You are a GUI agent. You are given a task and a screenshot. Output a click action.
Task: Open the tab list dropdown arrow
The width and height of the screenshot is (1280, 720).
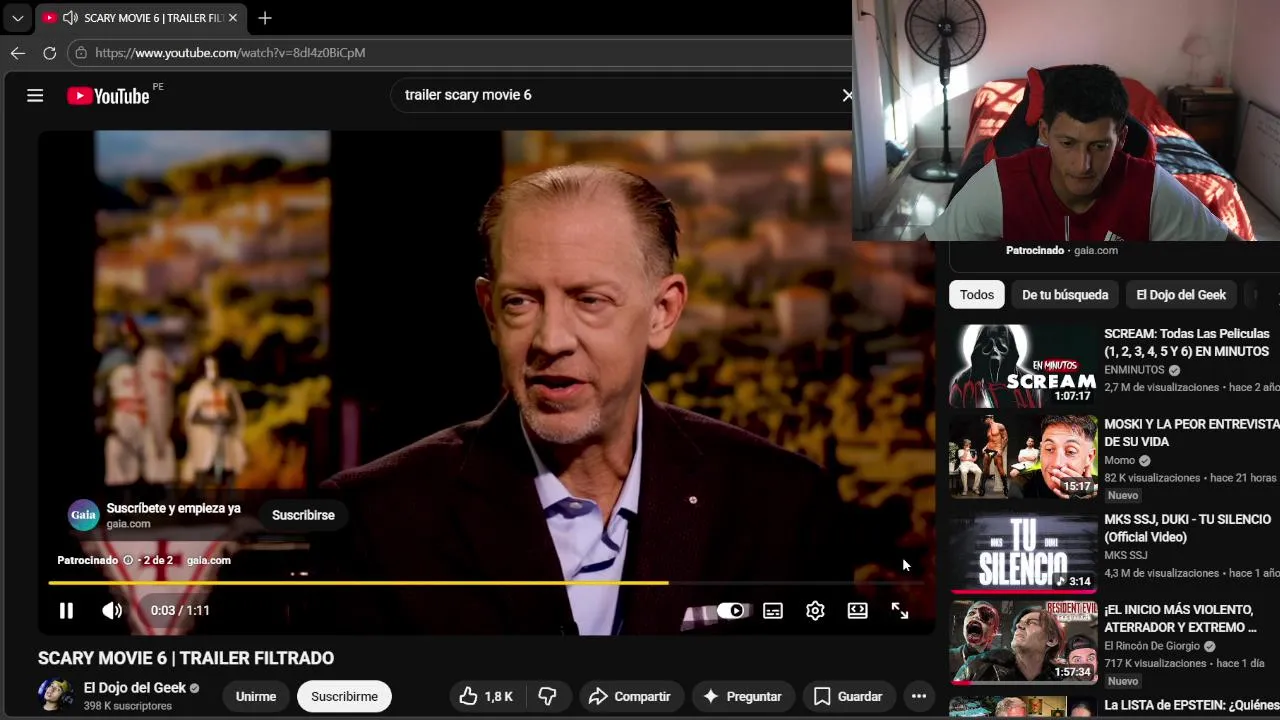(18, 18)
